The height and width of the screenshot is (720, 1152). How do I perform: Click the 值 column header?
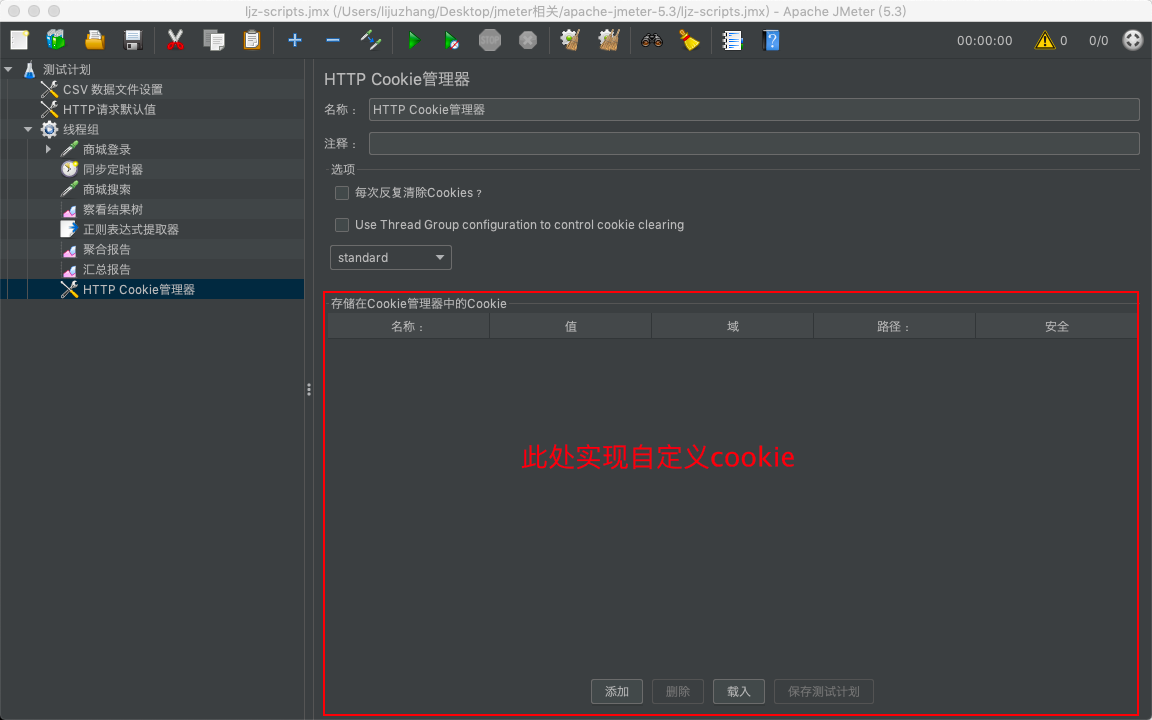tap(571, 326)
